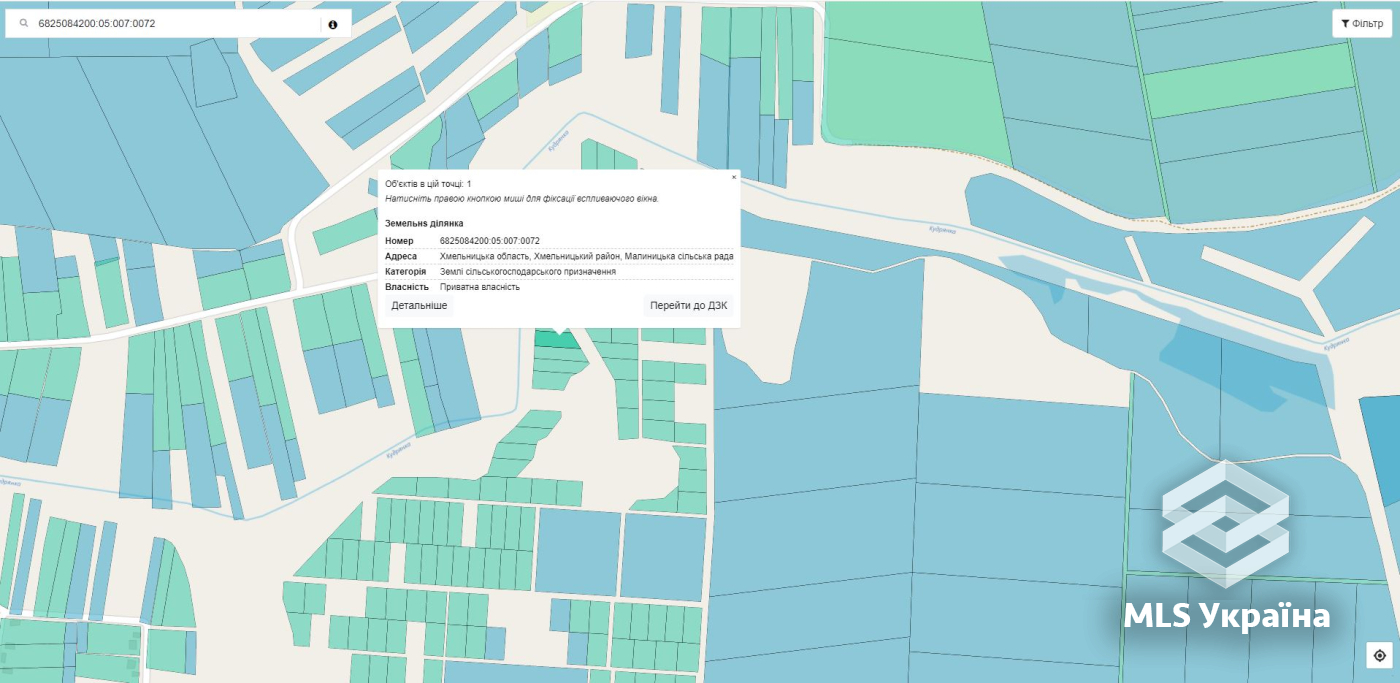Screen dimensions: 1400x683
Task: Focus the cadastral number search field
Action: tap(176, 24)
